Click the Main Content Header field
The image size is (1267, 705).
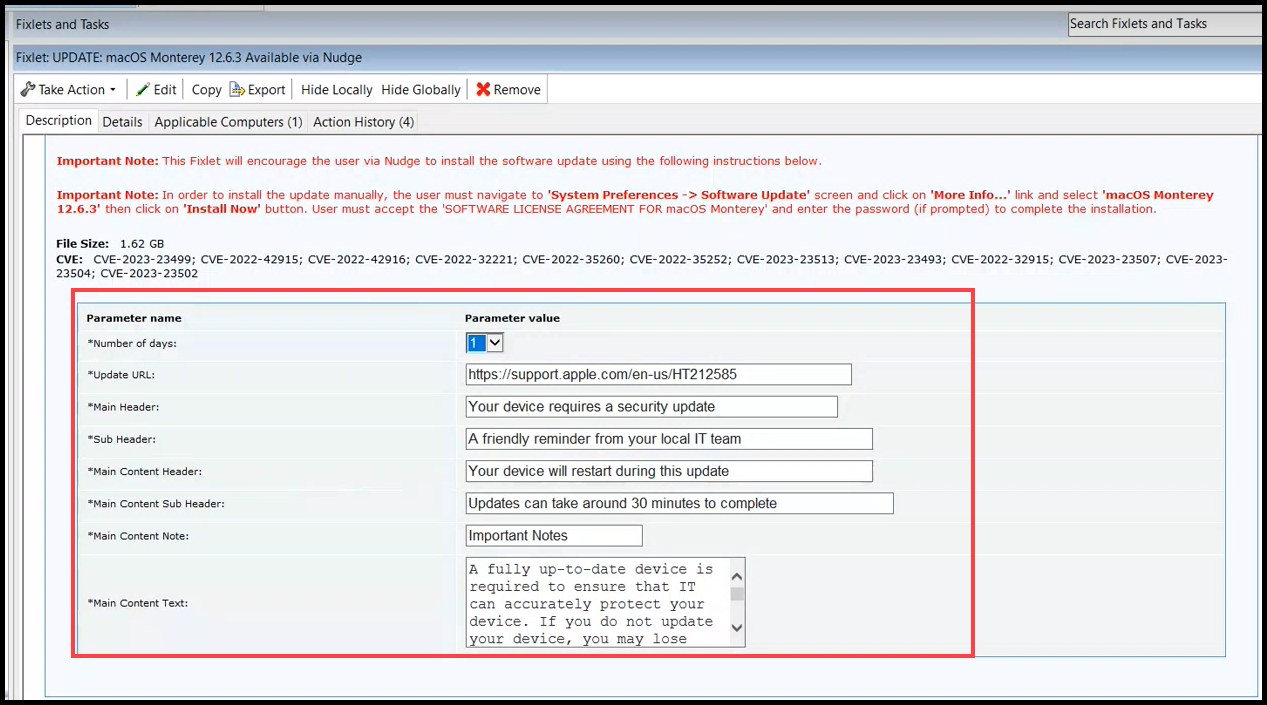tap(669, 471)
